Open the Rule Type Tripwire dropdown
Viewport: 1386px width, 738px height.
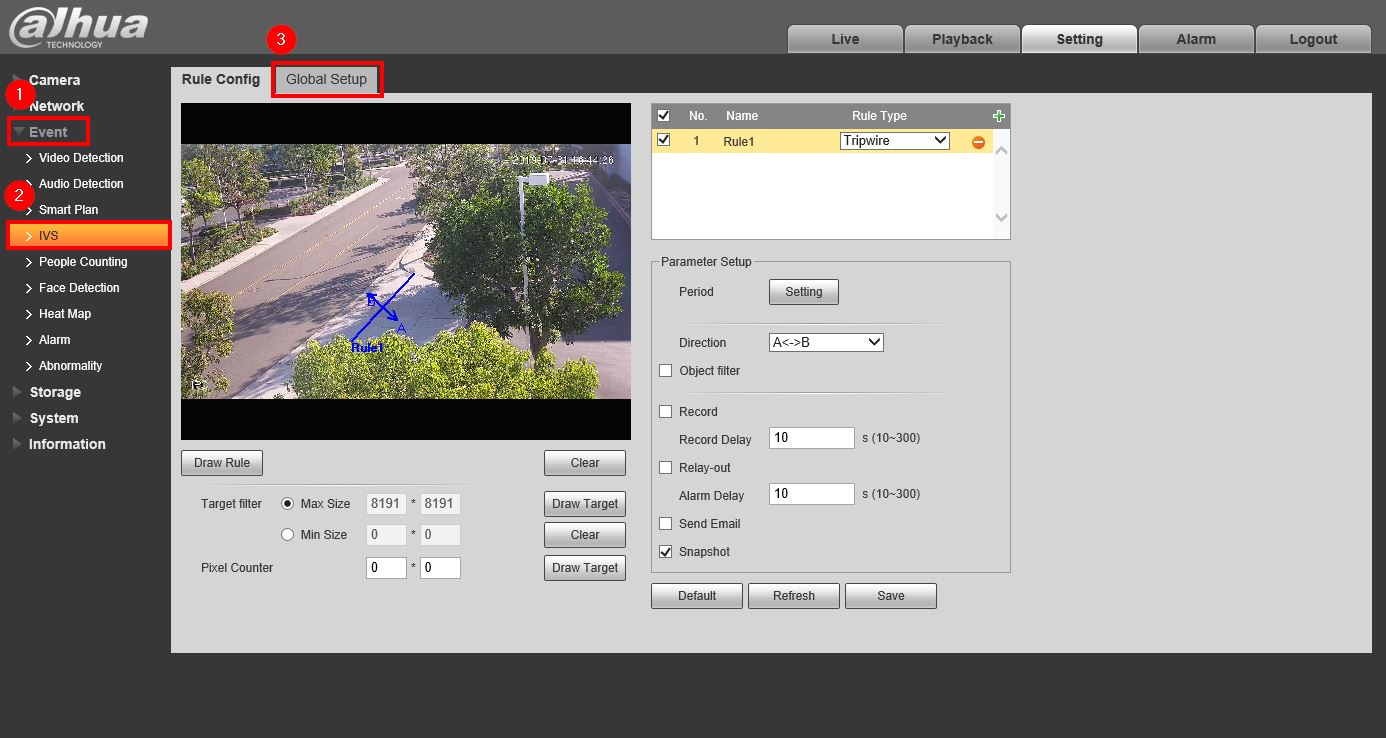click(894, 141)
